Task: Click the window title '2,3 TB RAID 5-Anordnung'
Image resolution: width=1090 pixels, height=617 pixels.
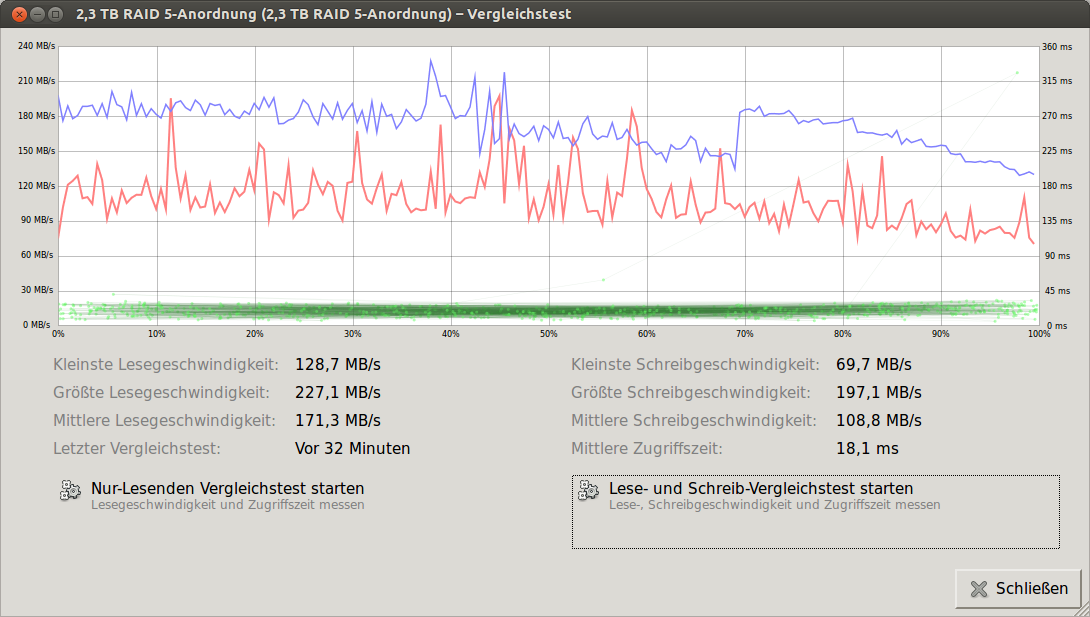Action: click(323, 15)
